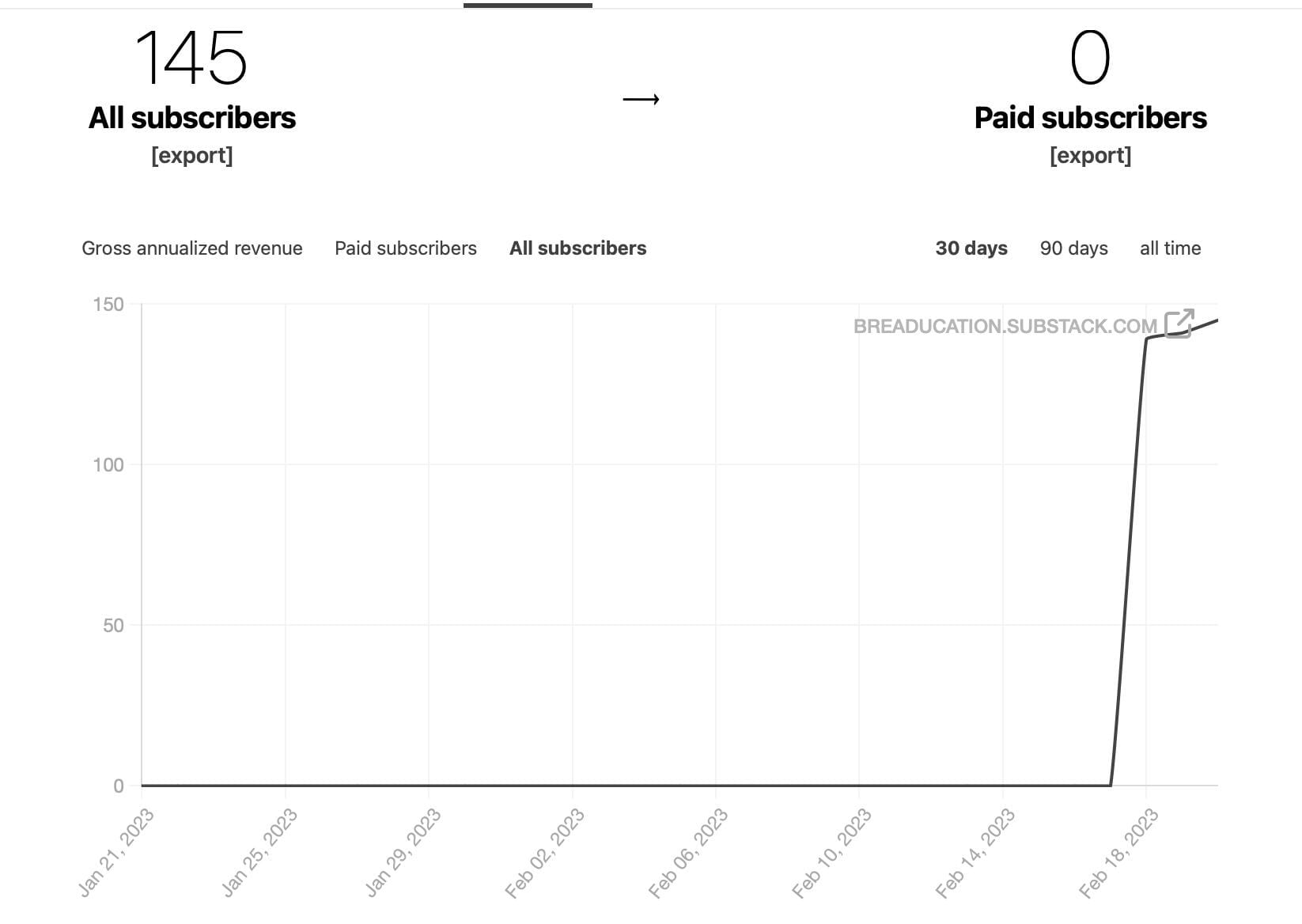Click the 0 paid subscribers count
The image size is (1302, 924).
click(1090, 58)
